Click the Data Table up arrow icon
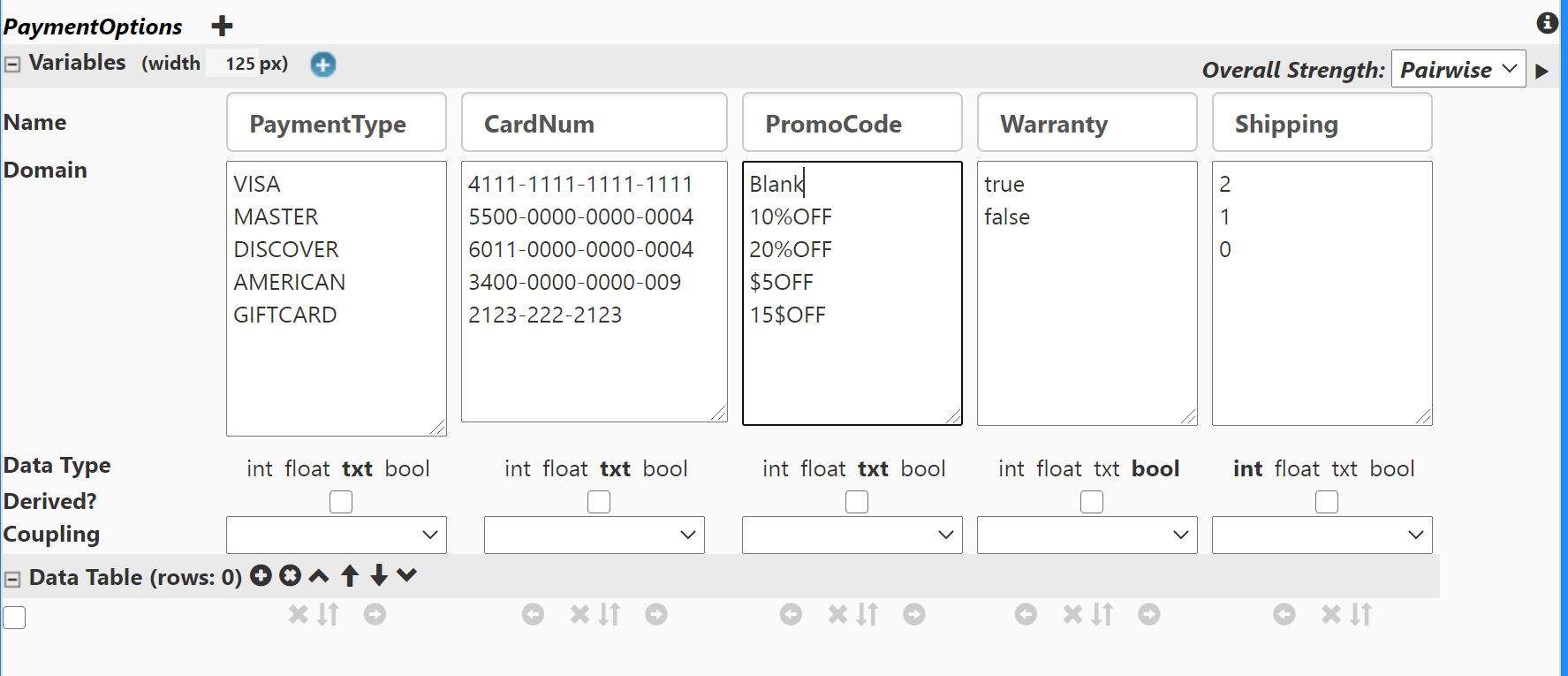This screenshot has width=1568, height=676. pyautogui.click(x=350, y=576)
